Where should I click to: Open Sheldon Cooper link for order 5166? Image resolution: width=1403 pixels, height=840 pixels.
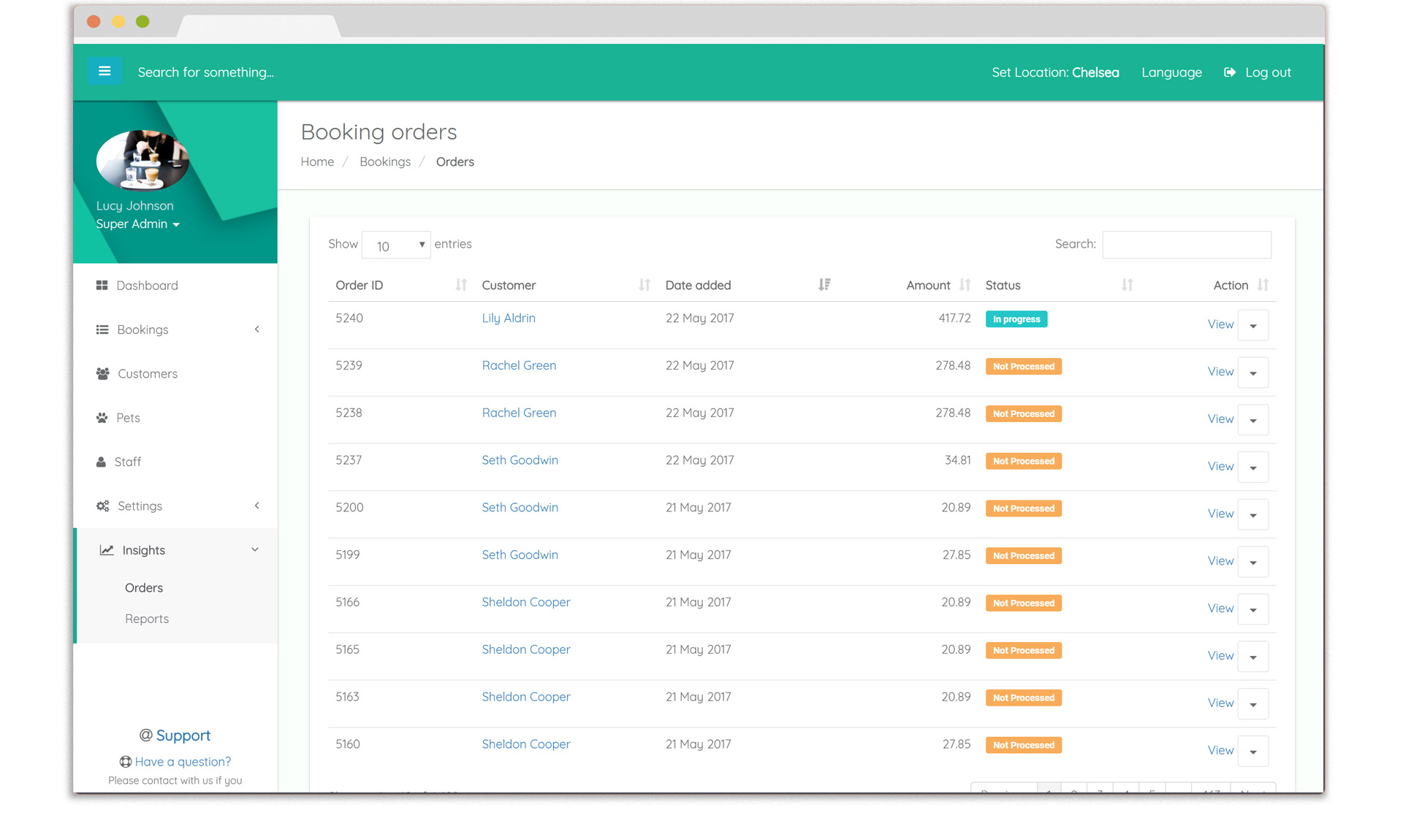(526, 602)
